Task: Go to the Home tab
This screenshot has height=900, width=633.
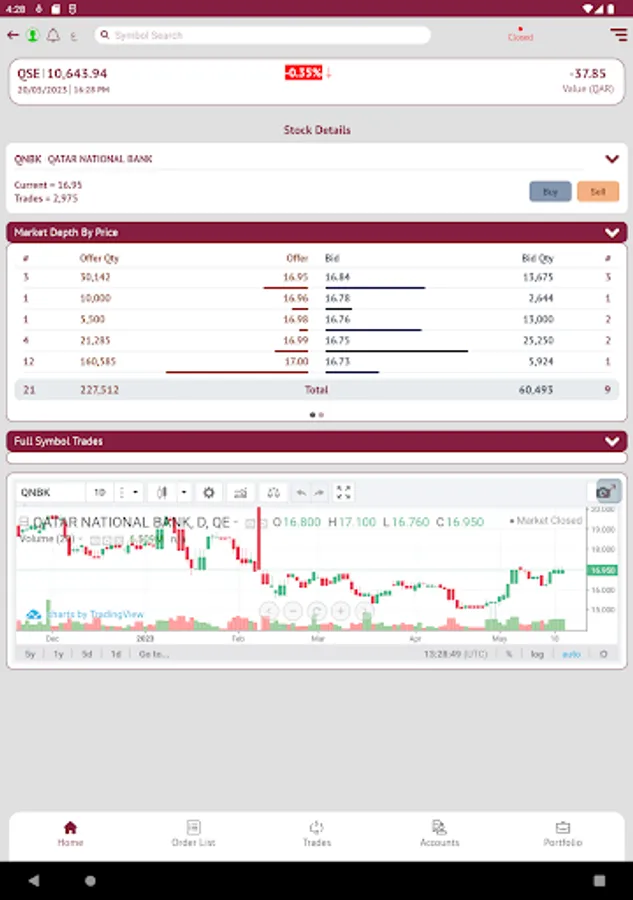Action: pyautogui.click(x=71, y=834)
